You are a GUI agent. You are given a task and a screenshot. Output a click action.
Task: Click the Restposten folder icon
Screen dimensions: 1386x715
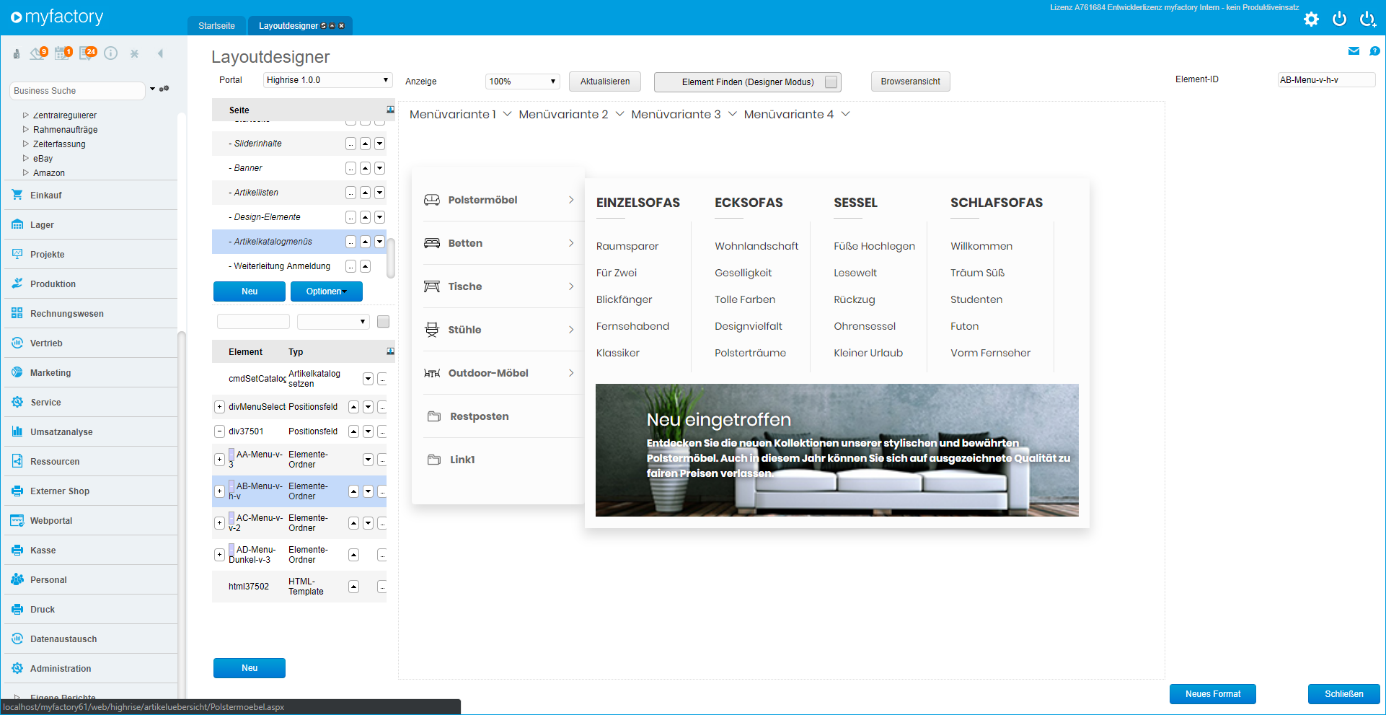(x=434, y=416)
